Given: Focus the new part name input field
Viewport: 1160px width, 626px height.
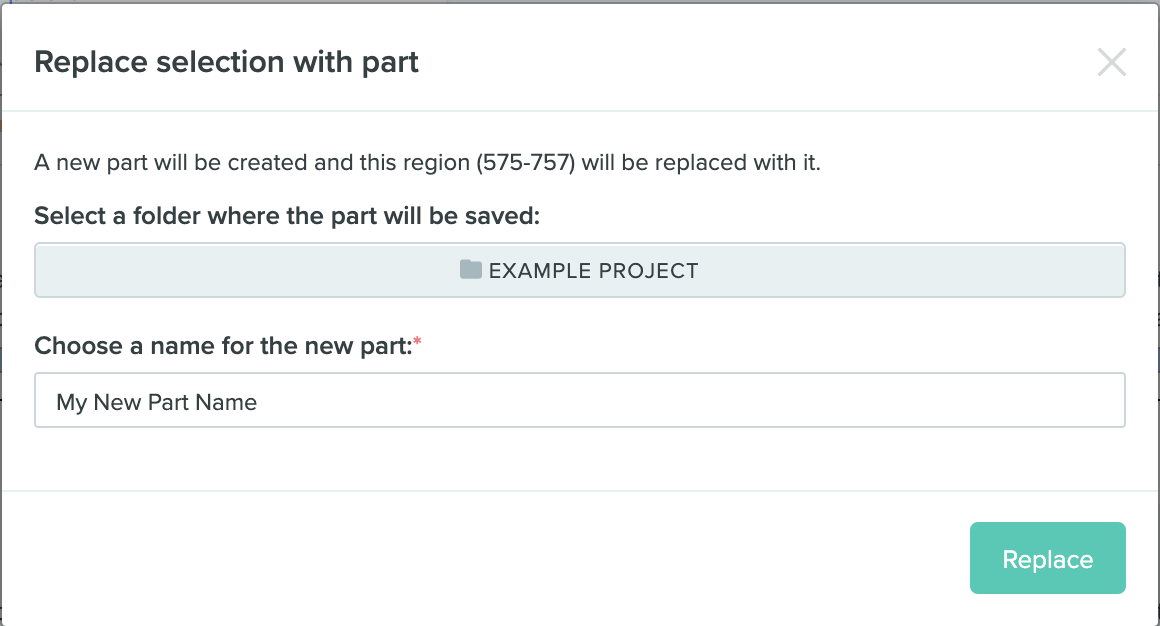Looking at the screenshot, I should (x=580, y=401).
